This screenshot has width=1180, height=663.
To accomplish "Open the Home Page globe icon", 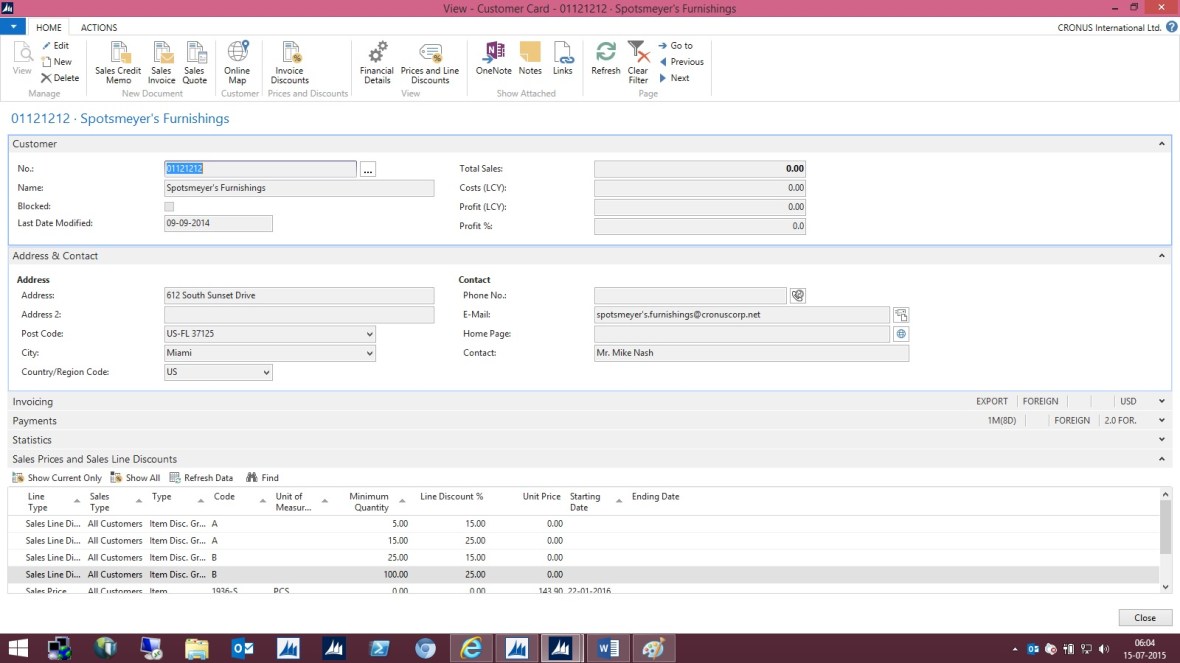I will [900, 333].
